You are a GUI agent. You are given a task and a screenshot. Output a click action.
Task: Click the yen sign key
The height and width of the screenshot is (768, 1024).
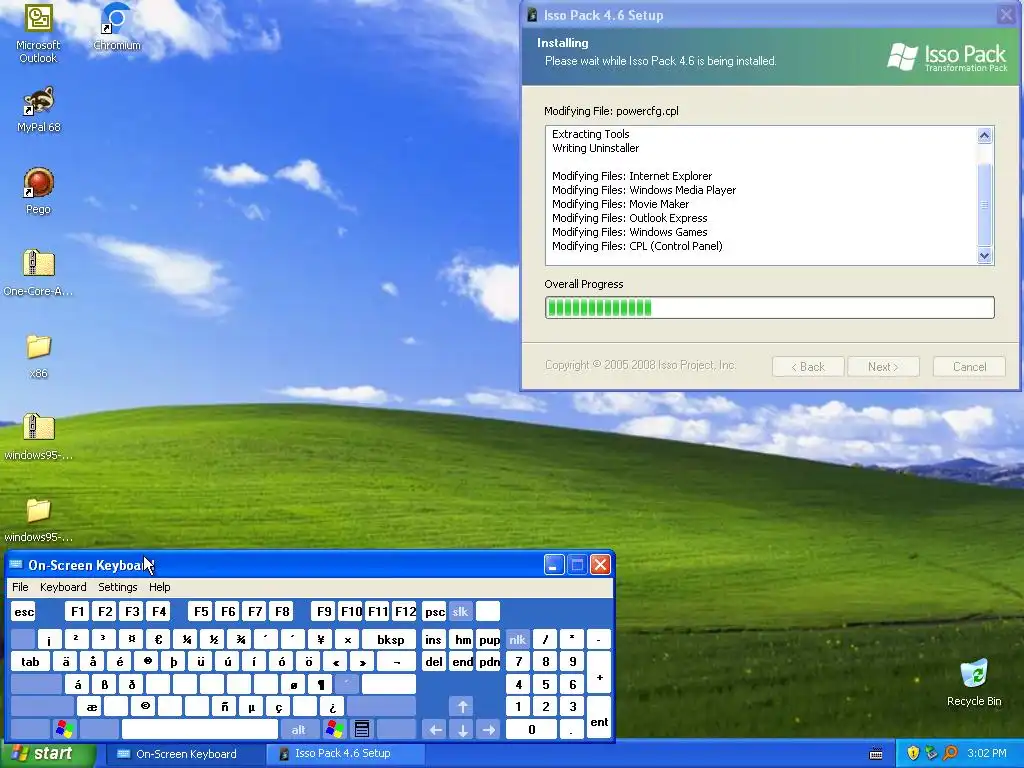click(x=320, y=640)
